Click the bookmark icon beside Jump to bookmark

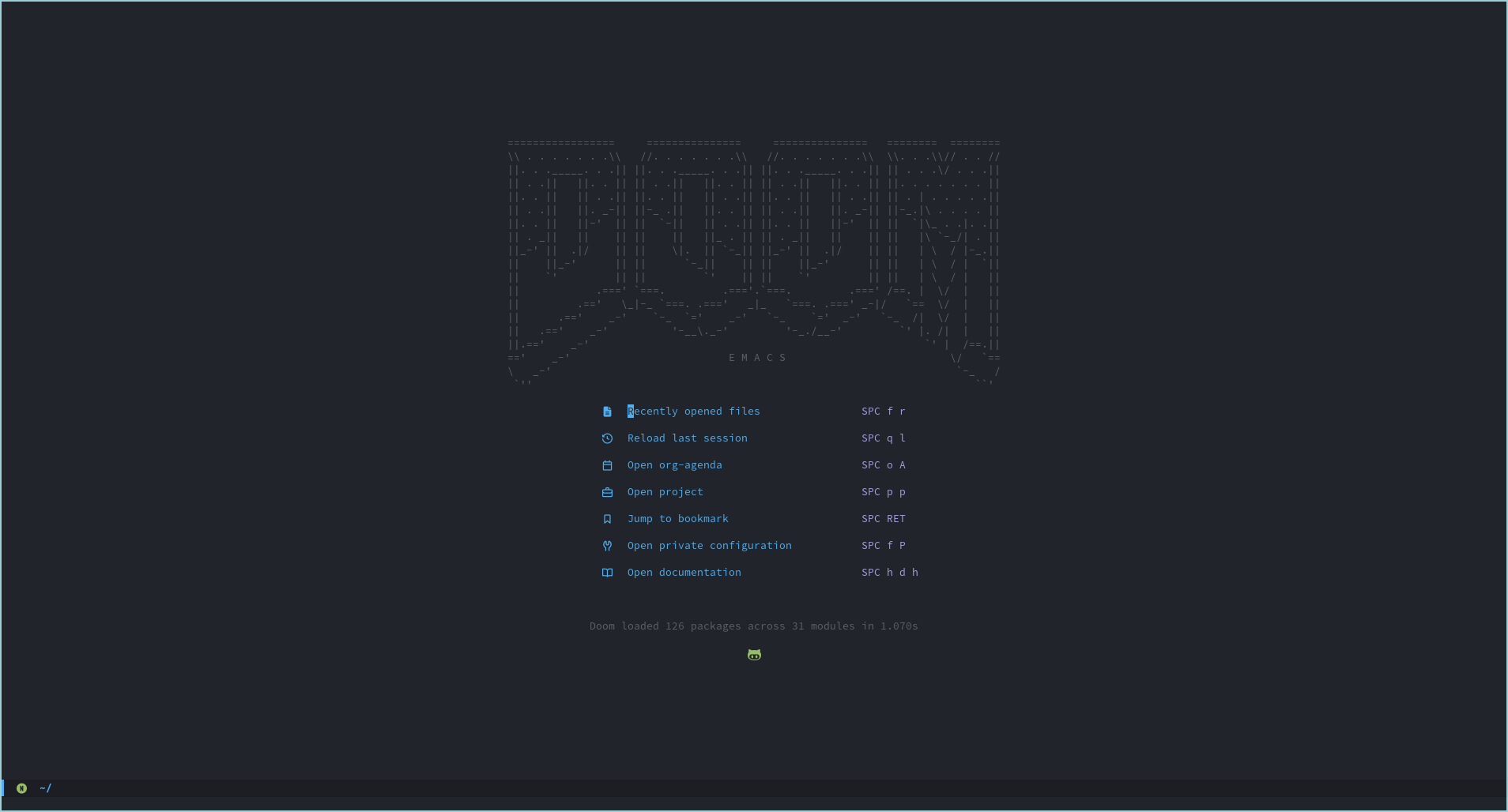[x=607, y=519]
